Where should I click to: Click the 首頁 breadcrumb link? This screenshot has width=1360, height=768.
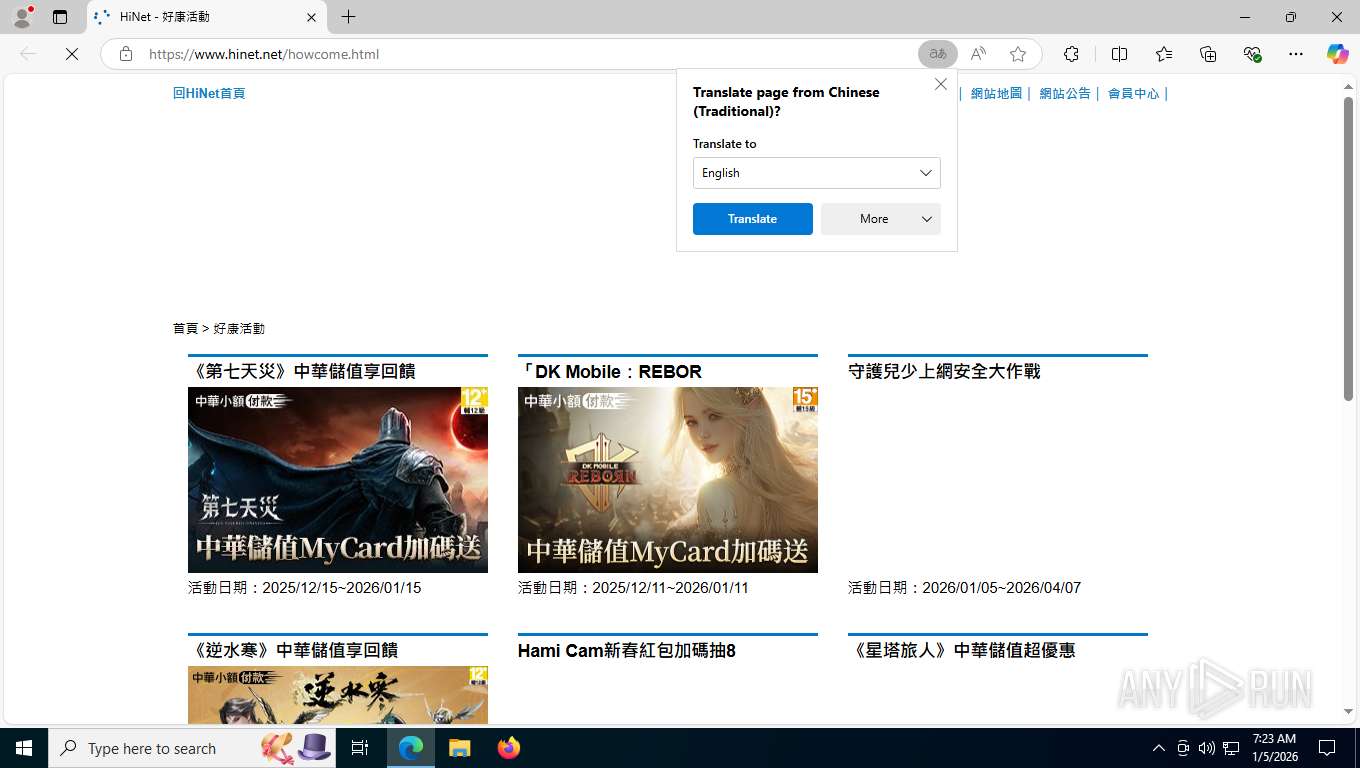pos(185,328)
